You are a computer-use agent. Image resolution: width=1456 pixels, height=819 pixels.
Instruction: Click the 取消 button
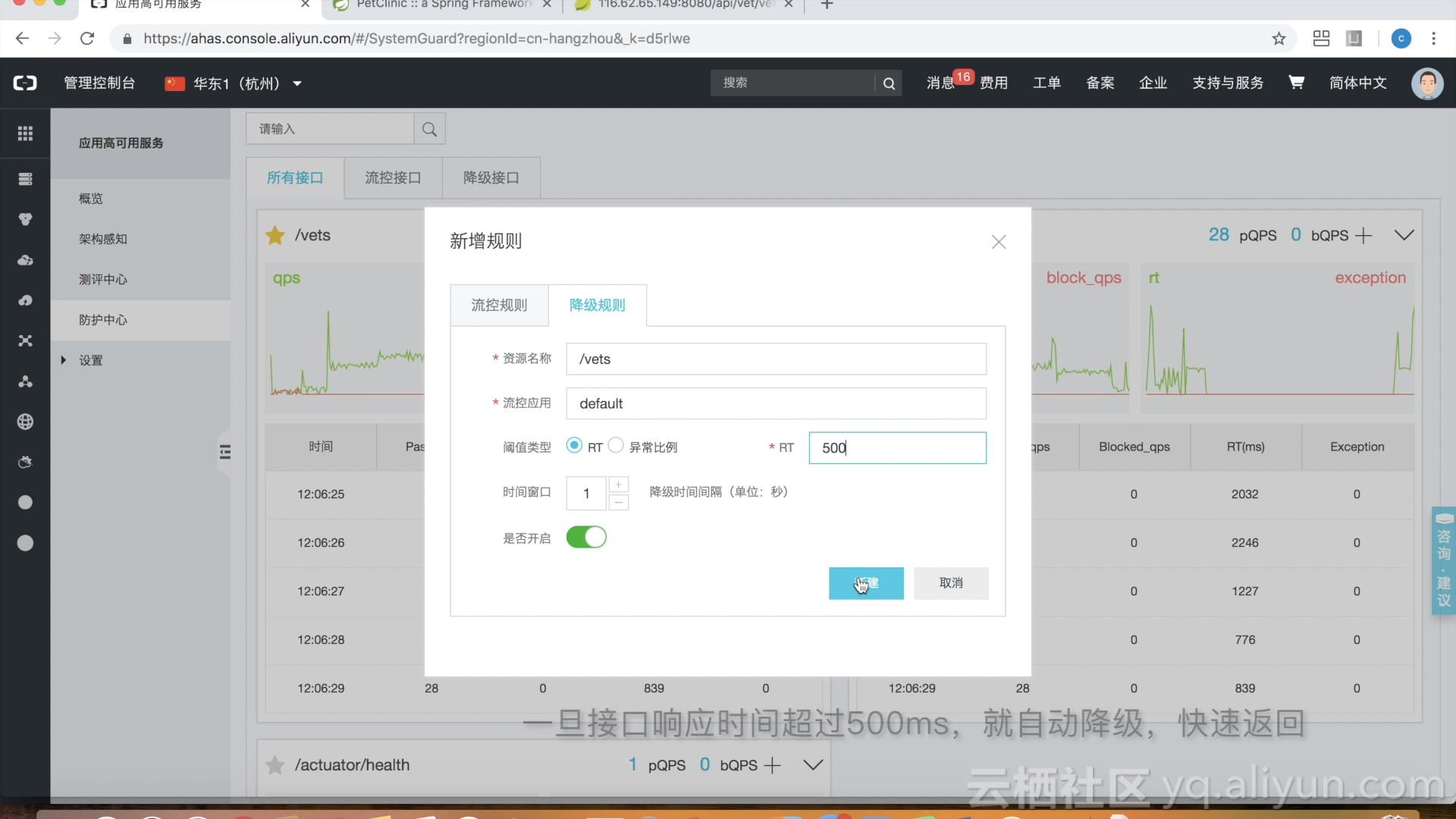coord(950,583)
